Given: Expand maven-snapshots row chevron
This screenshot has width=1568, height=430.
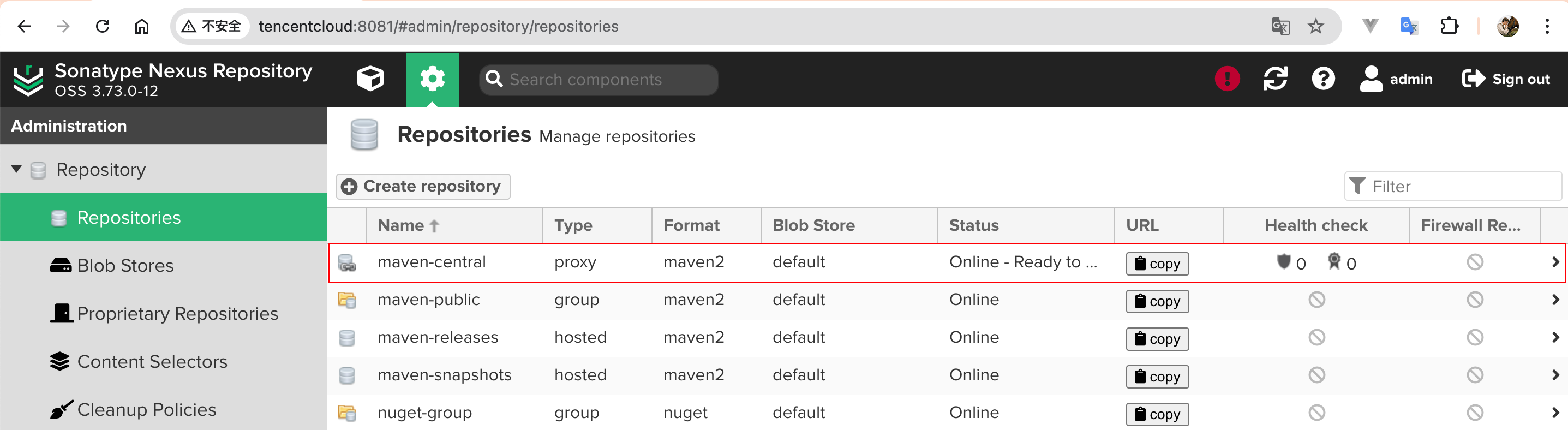Looking at the screenshot, I should 1555,375.
